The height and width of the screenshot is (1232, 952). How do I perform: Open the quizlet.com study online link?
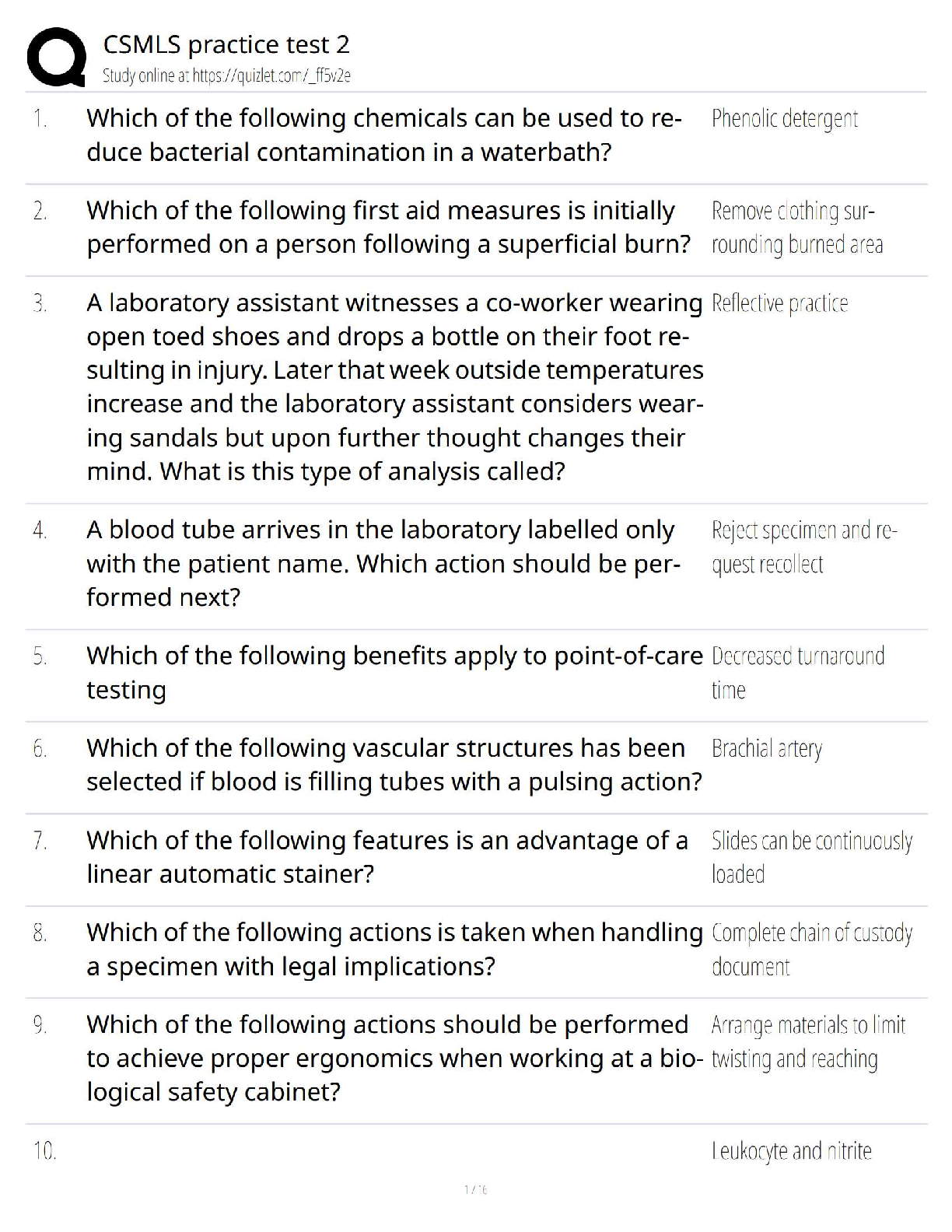pyautogui.click(x=226, y=75)
